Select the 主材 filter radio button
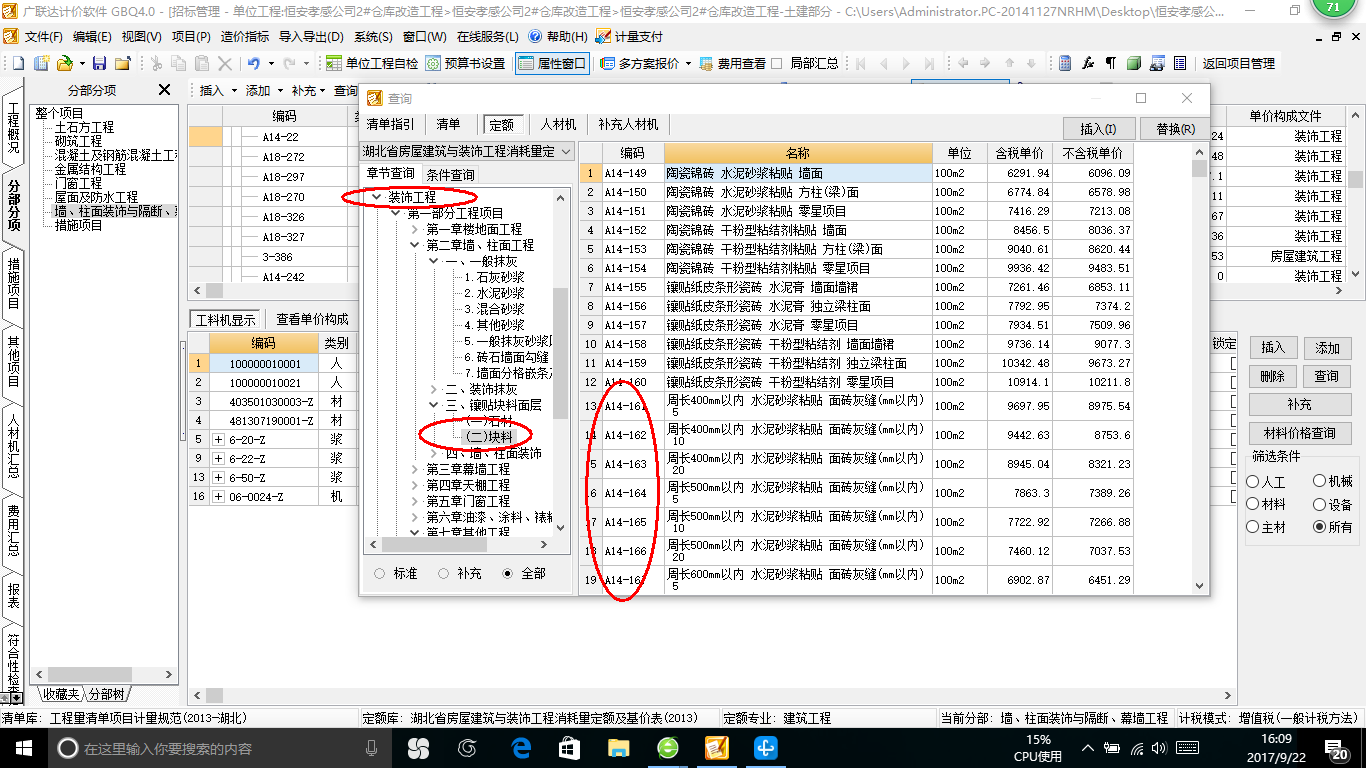The height and width of the screenshot is (768, 1366). coord(1253,527)
